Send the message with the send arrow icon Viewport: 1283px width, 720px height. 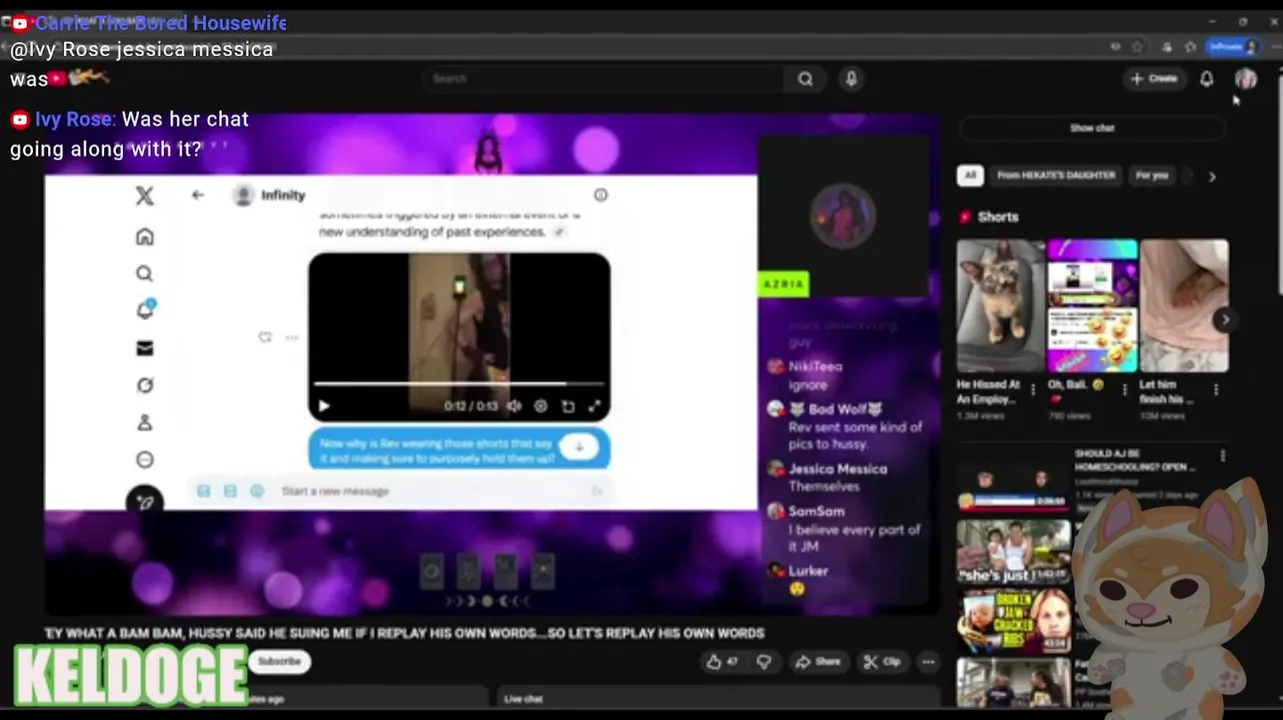coord(598,491)
